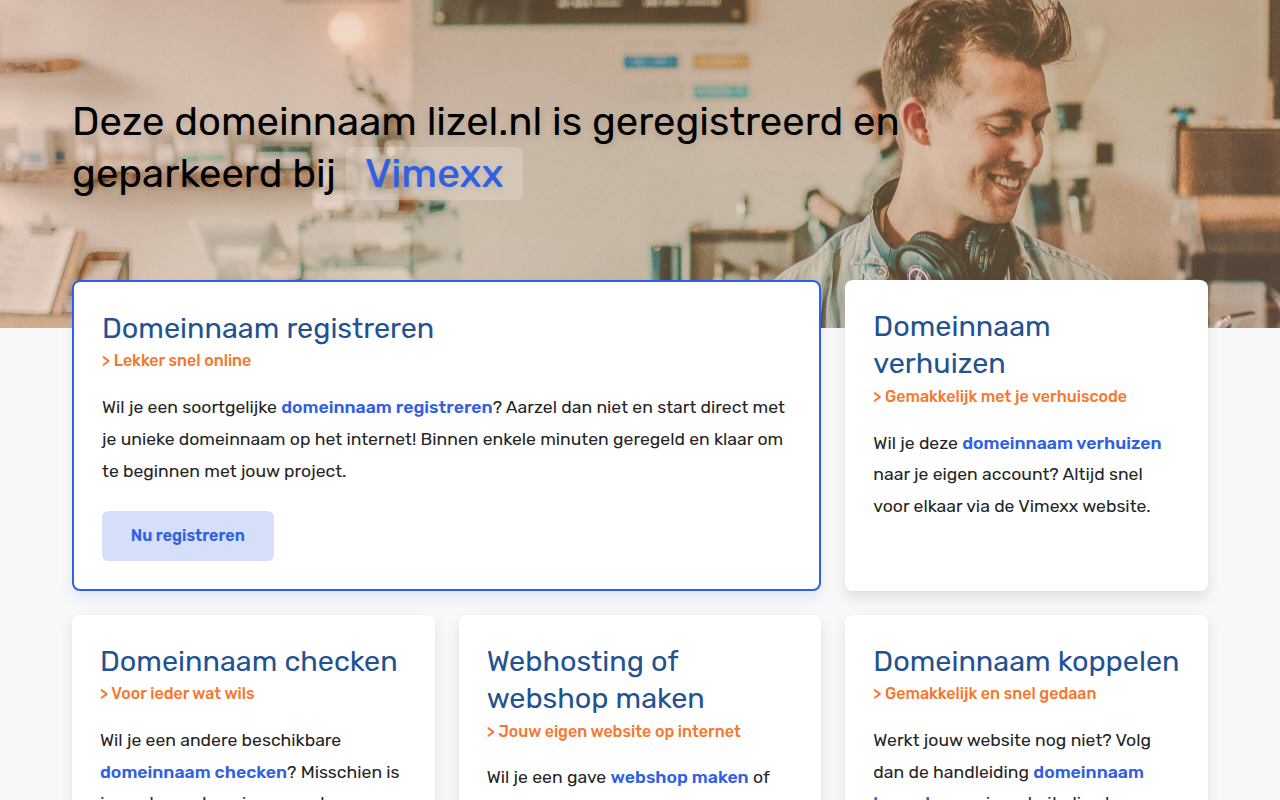
Task: Open the 'domeinnaam checken' link
Action: (194, 772)
